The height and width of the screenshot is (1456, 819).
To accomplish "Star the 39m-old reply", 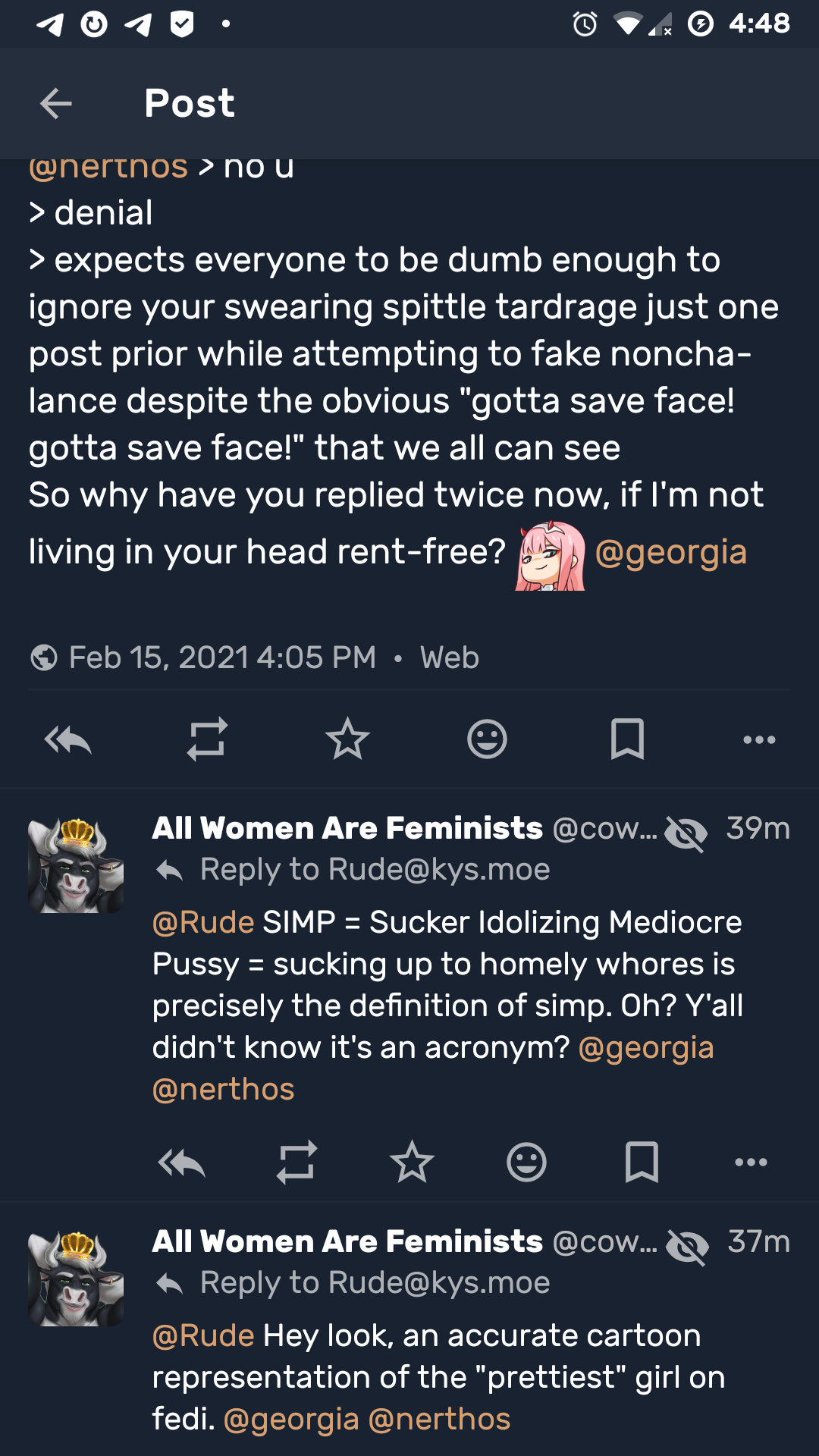I will (412, 1162).
